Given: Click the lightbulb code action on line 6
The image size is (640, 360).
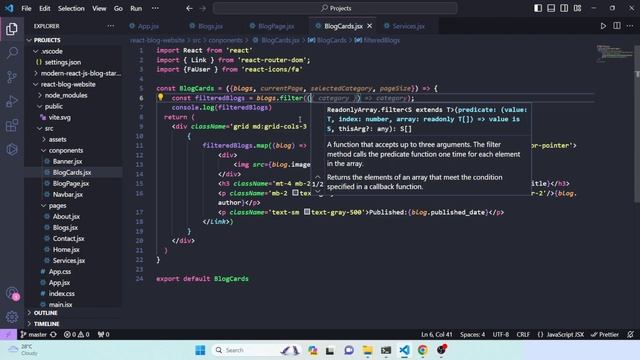Looking at the screenshot, I should pyautogui.click(x=160, y=98).
